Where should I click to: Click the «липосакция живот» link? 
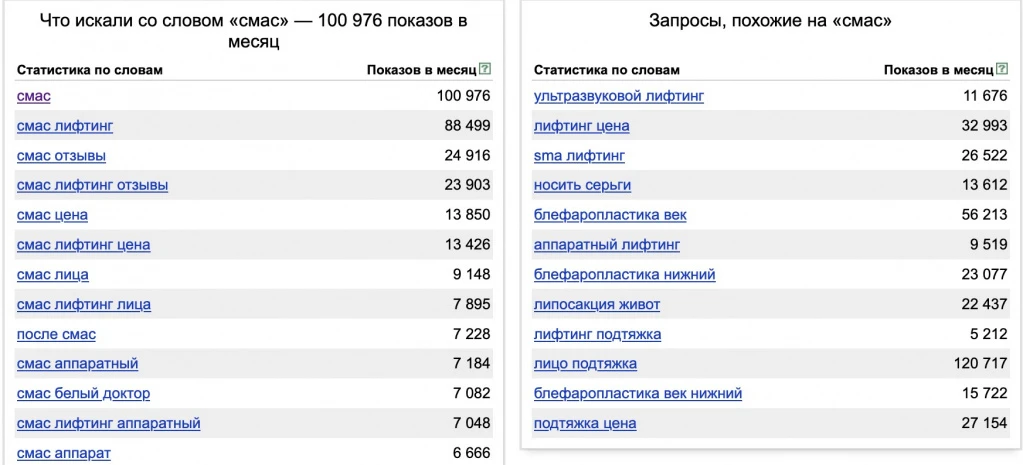(597, 304)
